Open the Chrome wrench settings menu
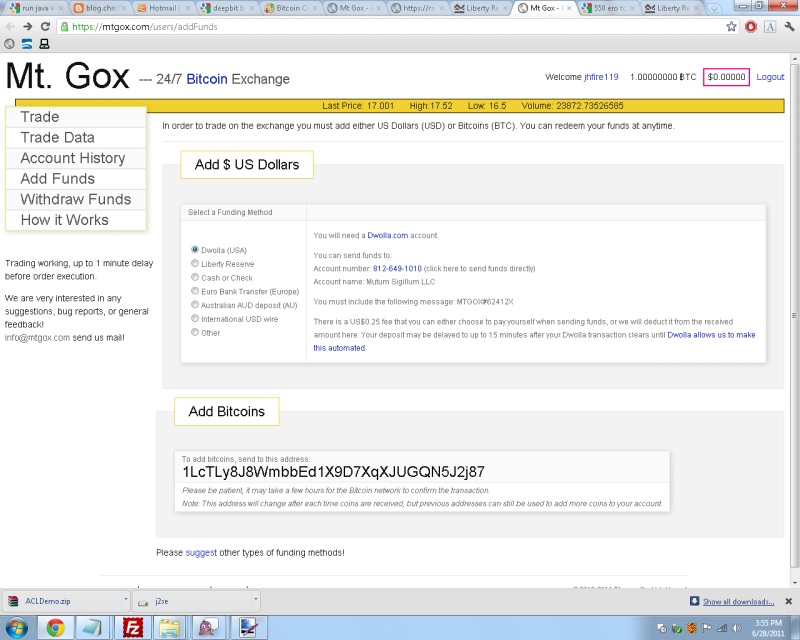 point(790,27)
